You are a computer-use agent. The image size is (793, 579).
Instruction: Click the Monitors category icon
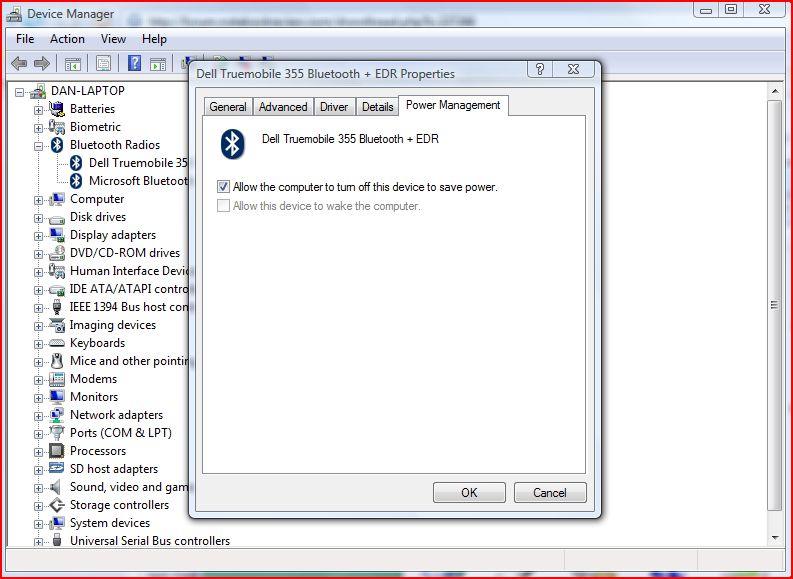(57, 397)
